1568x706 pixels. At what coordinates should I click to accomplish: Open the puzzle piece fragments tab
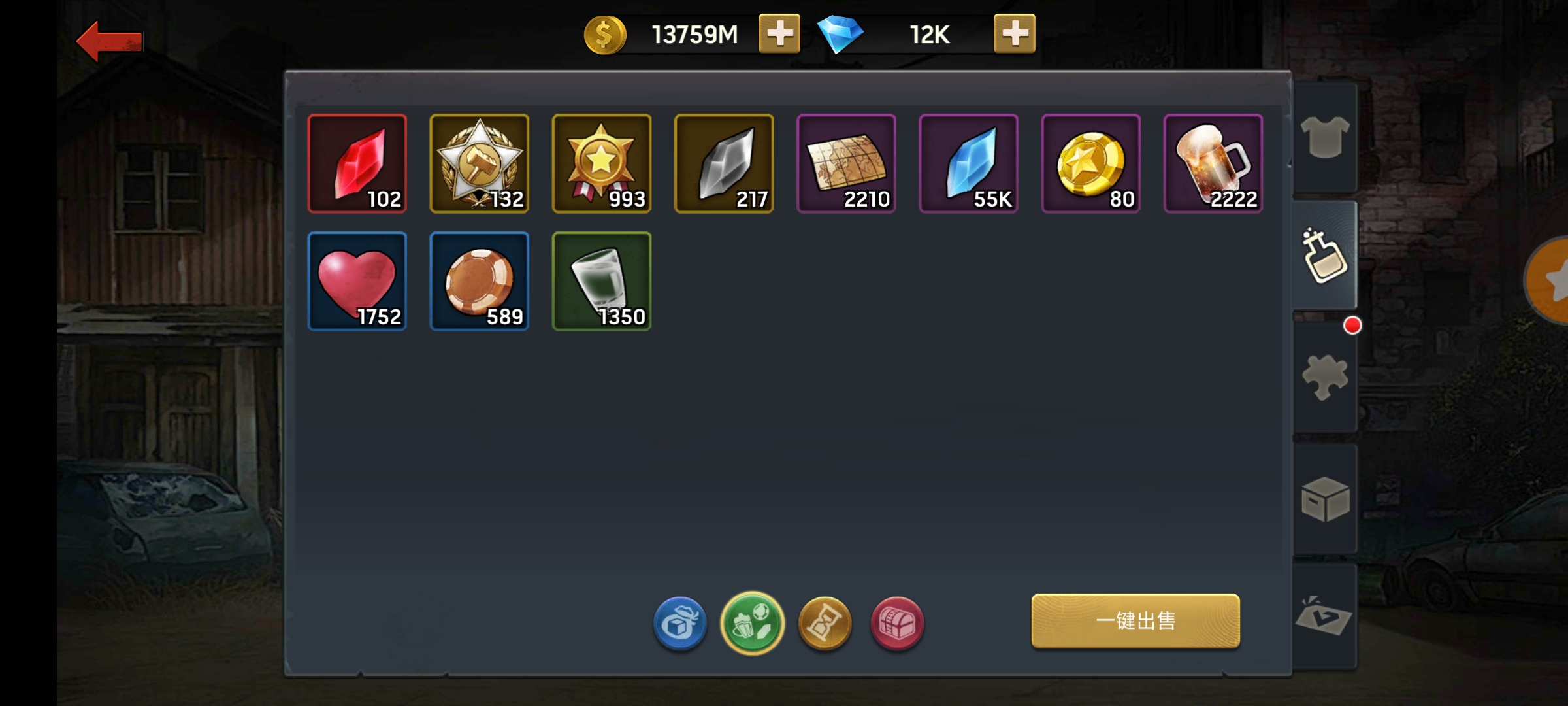(x=1325, y=377)
